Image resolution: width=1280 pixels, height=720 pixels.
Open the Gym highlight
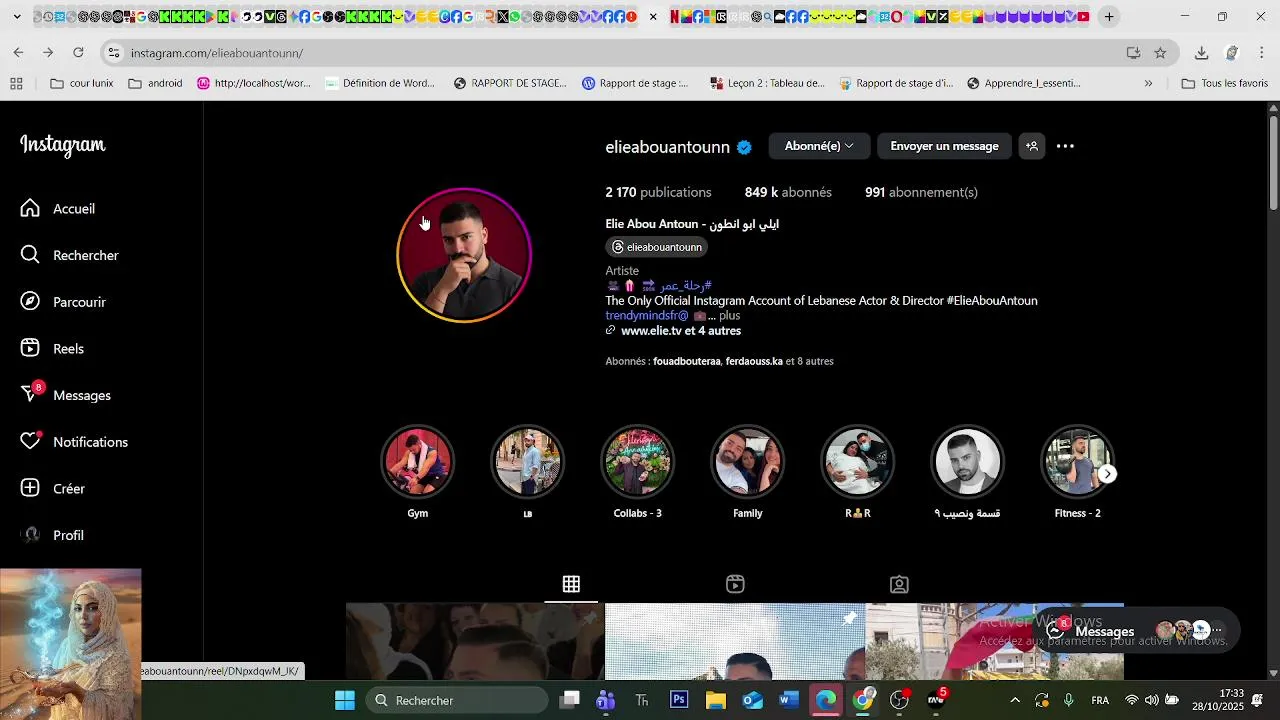tap(418, 461)
